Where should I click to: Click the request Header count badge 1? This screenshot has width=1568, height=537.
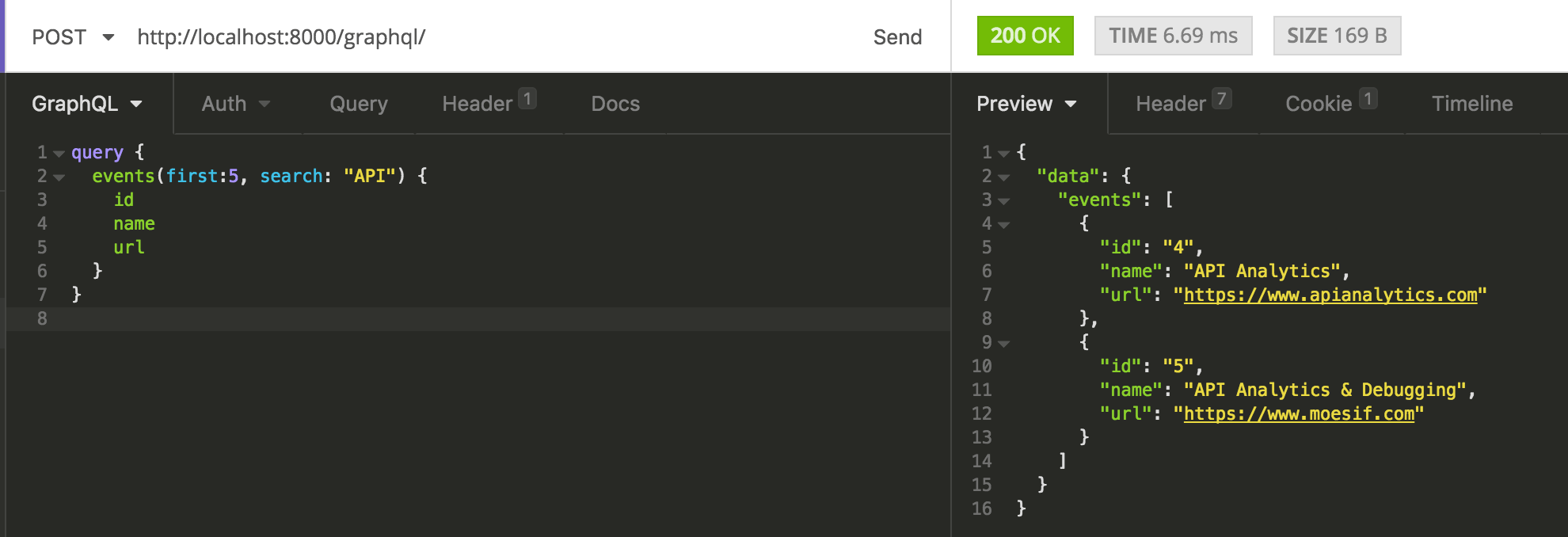pyautogui.click(x=527, y=98)
